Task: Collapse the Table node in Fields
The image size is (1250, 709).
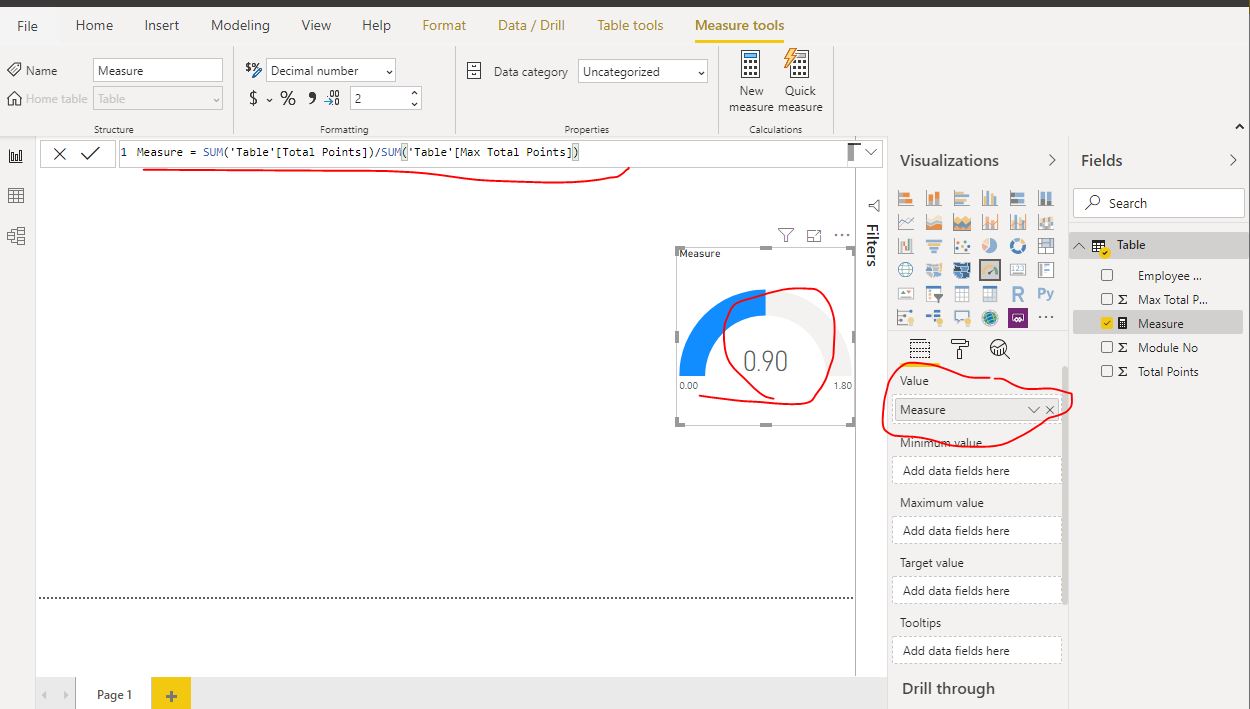Action: point(1080,245)
